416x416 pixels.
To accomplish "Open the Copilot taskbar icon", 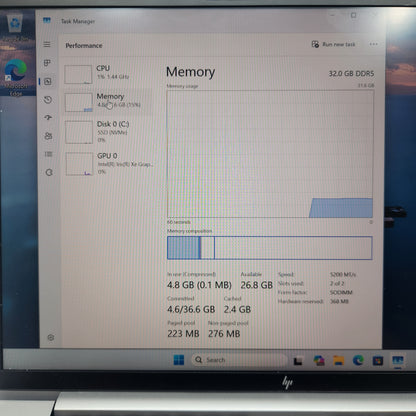I will [x=319, y=360].
